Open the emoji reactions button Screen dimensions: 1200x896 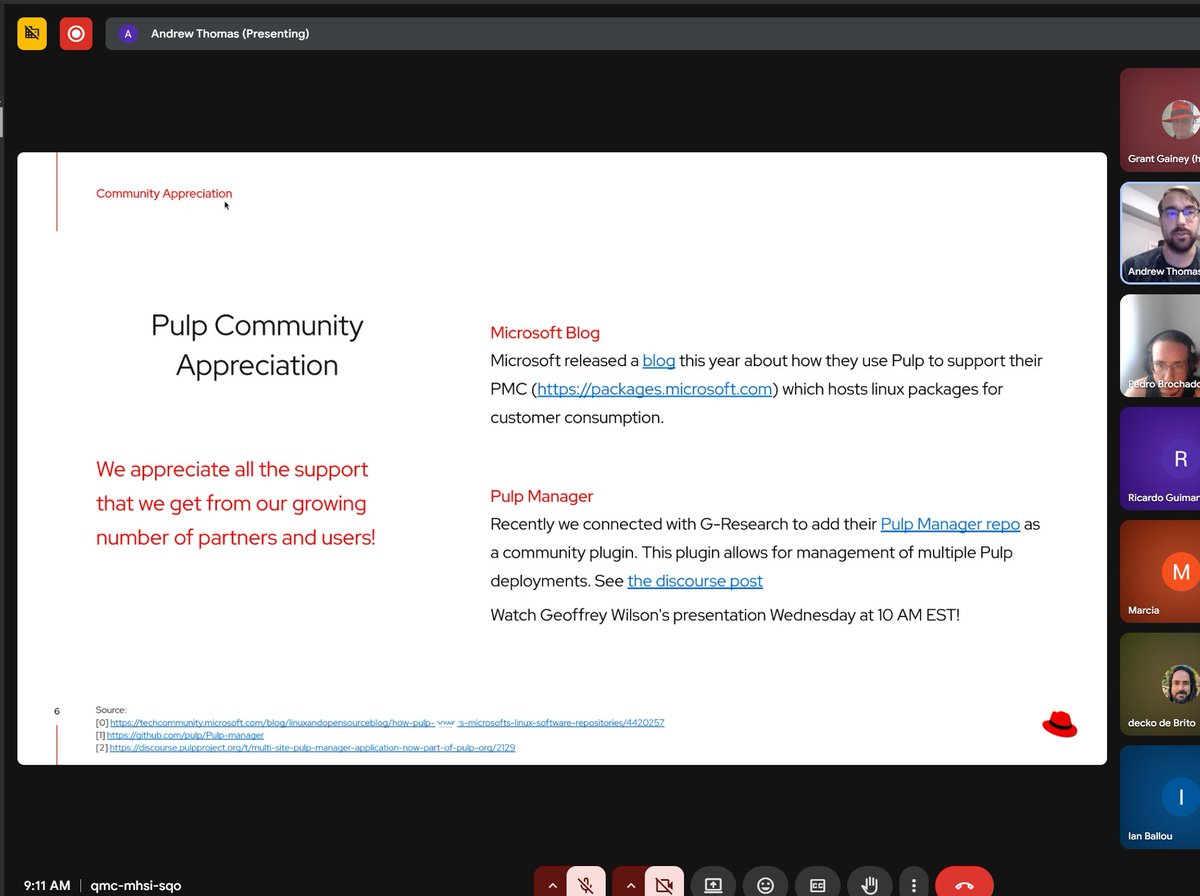[x=765, y=884]
